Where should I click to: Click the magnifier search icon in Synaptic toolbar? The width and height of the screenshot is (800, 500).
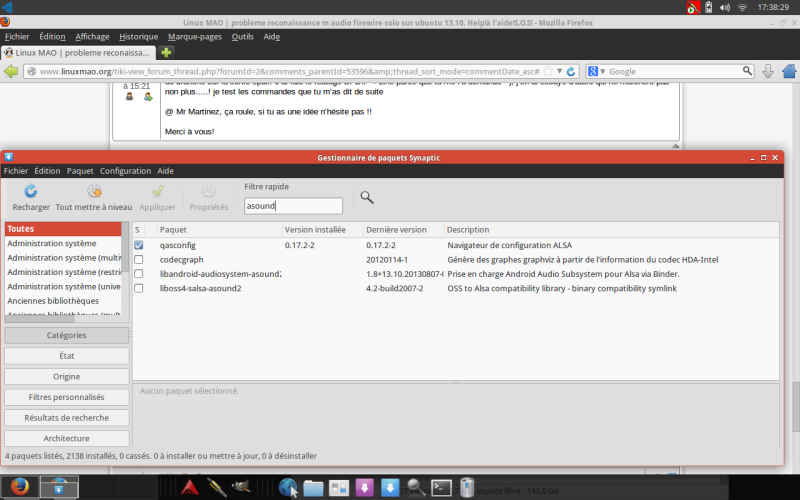pyautogui.click(x=367, y=197)
